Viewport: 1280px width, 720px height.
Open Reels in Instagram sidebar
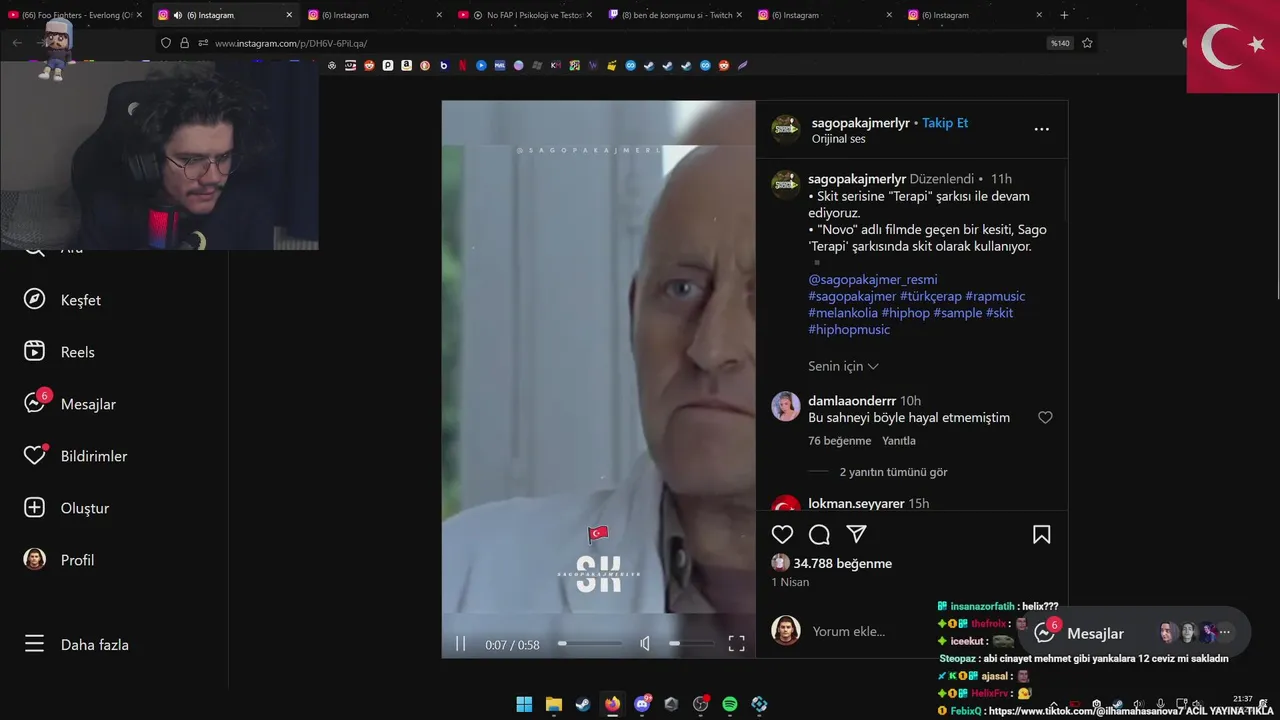click(60, 352)
